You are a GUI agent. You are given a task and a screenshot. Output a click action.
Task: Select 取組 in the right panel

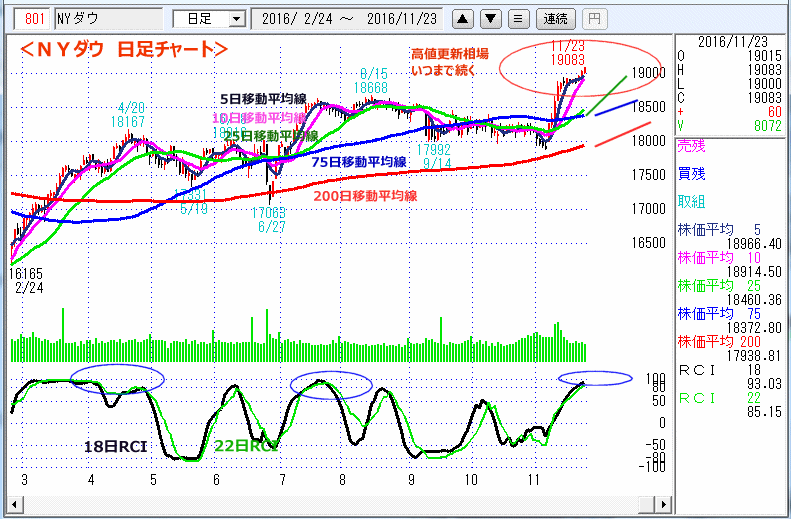pos(691,199)
